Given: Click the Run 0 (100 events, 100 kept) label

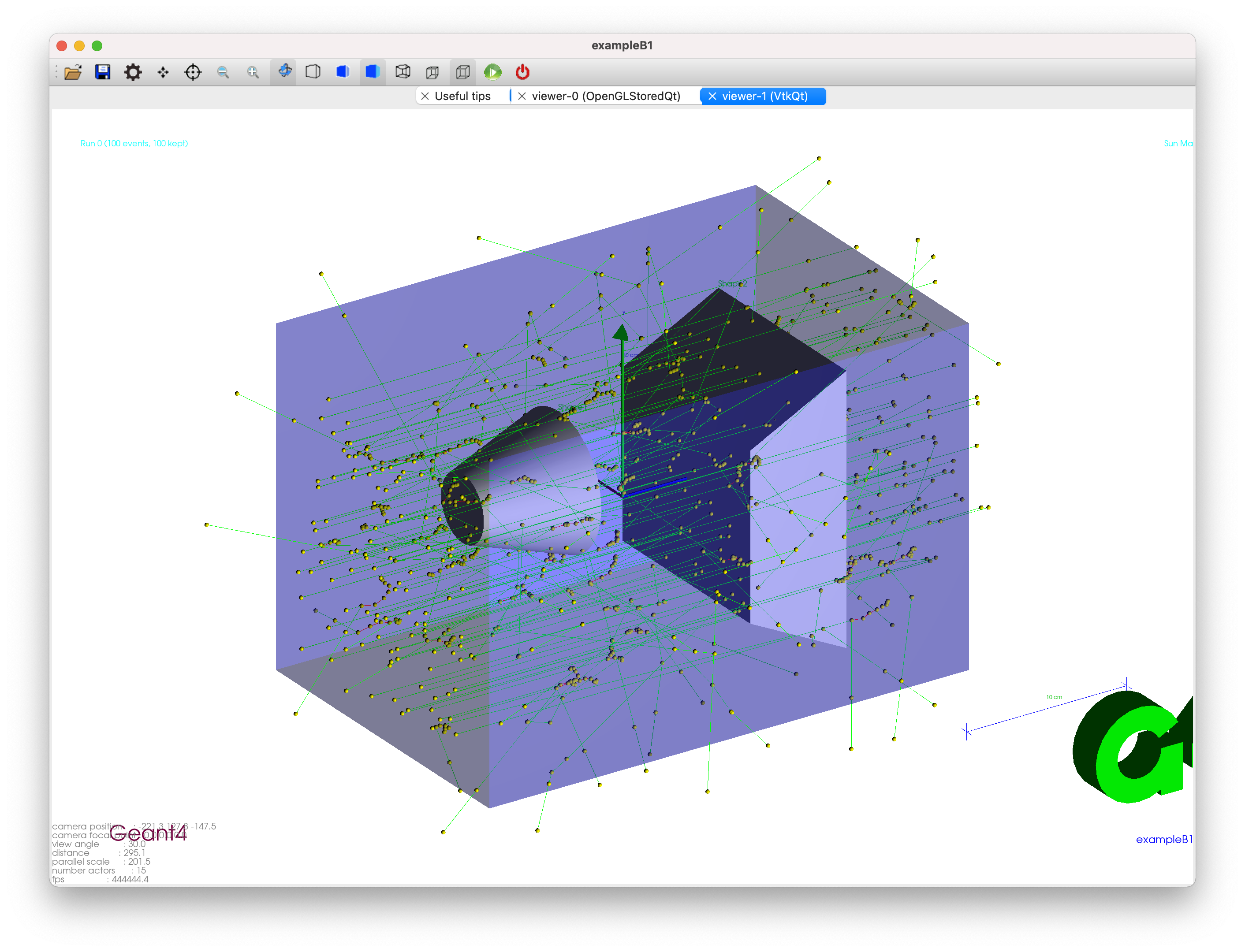Looking at the screenshot, I should click(134, 143).
